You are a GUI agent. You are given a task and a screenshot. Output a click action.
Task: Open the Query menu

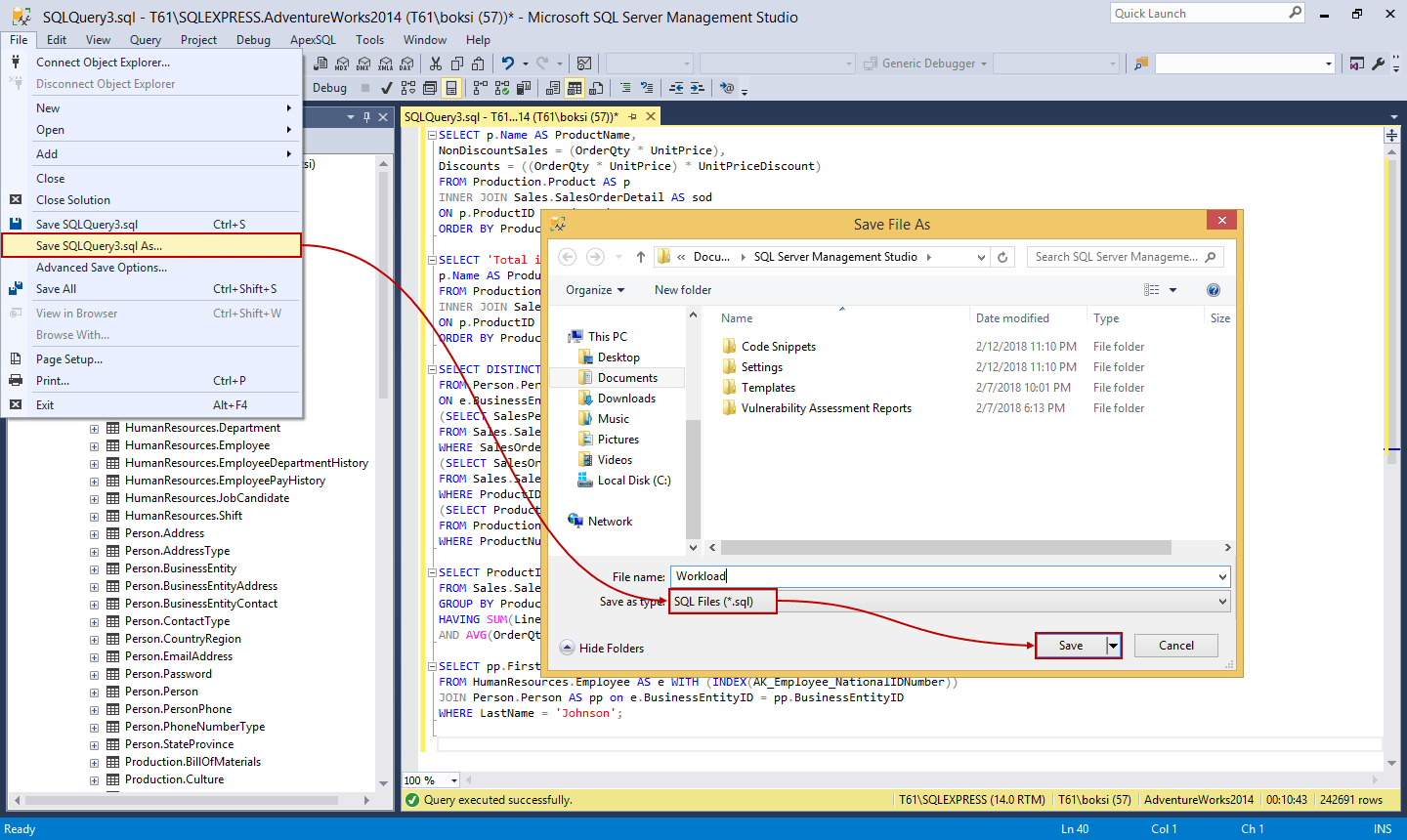pos(145,40)
